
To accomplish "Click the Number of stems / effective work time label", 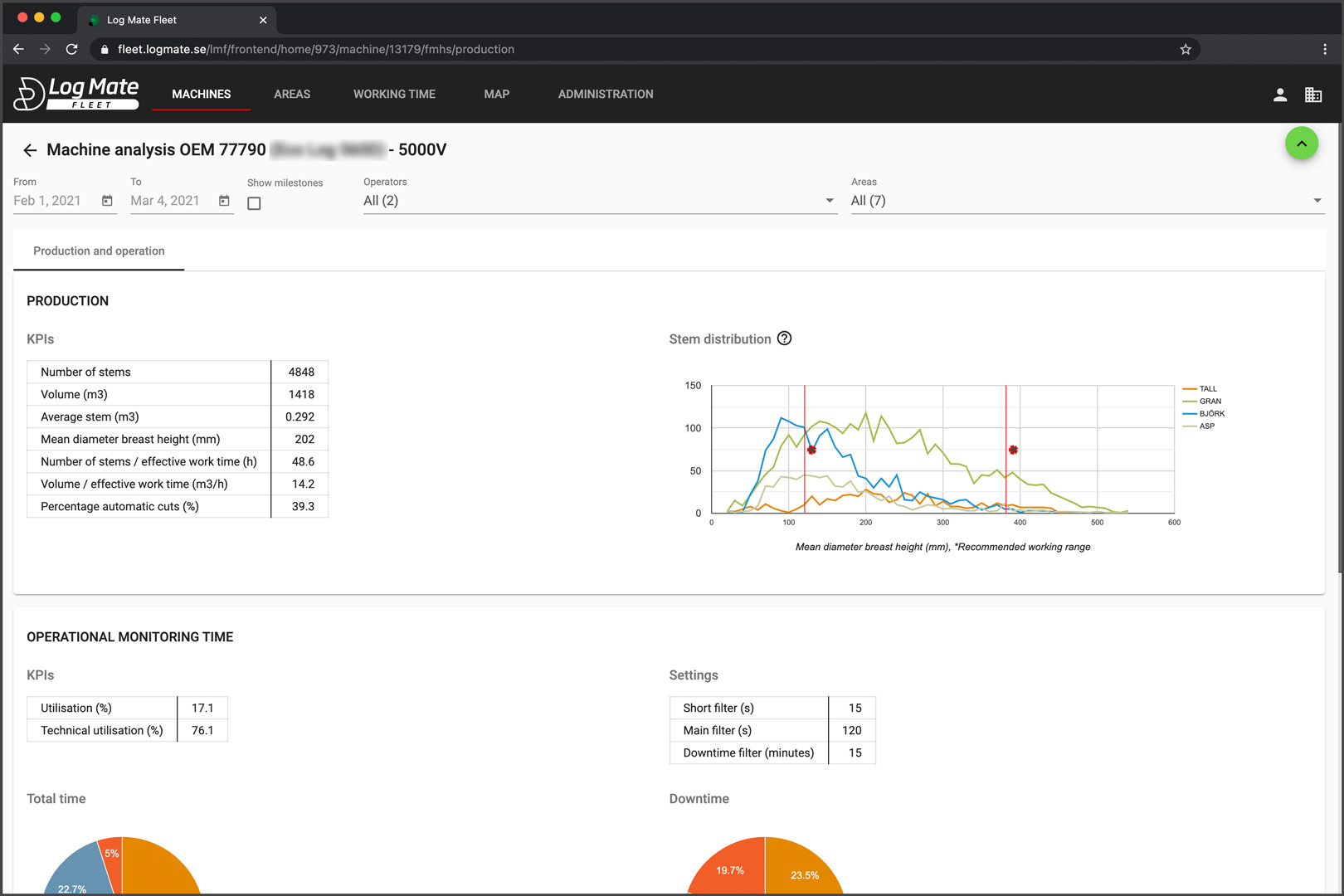I will point(149,461).
